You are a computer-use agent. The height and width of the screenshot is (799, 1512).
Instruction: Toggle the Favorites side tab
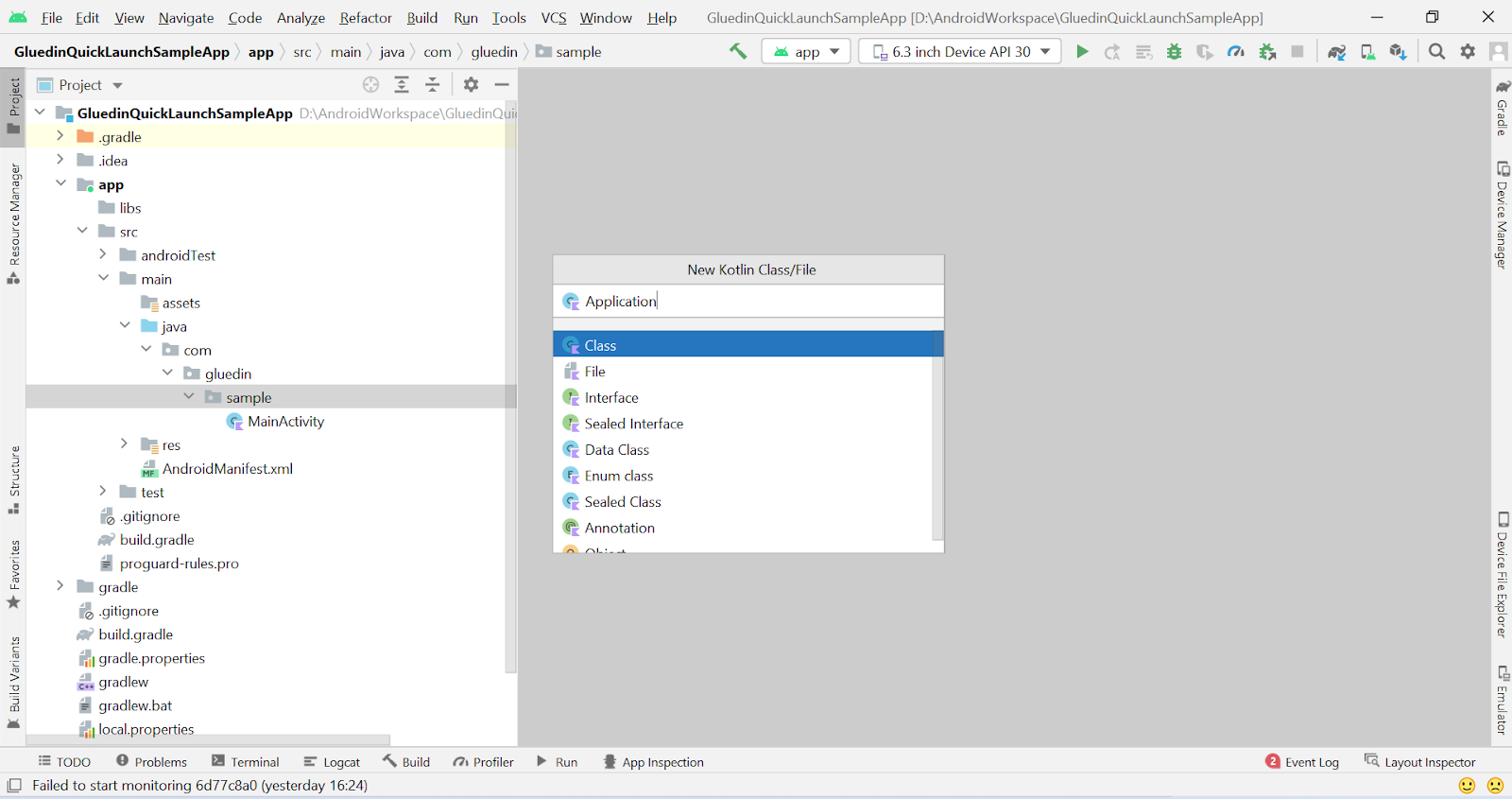tap(13, 574)
